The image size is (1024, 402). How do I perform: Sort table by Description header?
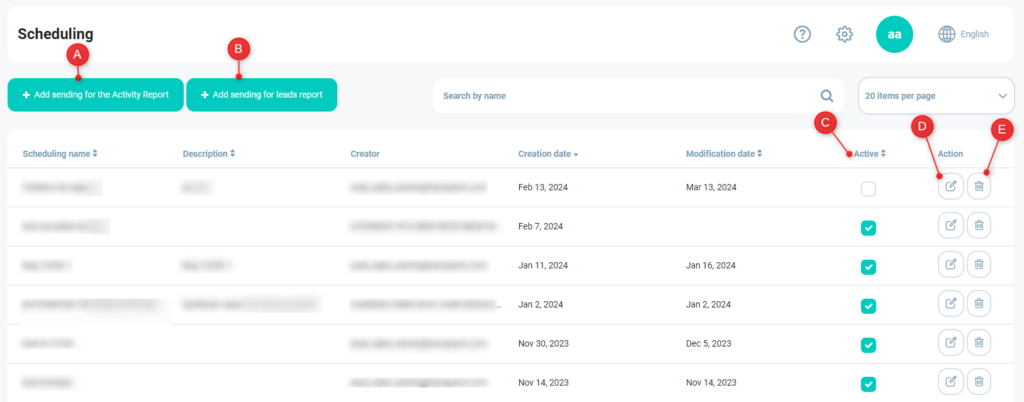pos(210,154)
